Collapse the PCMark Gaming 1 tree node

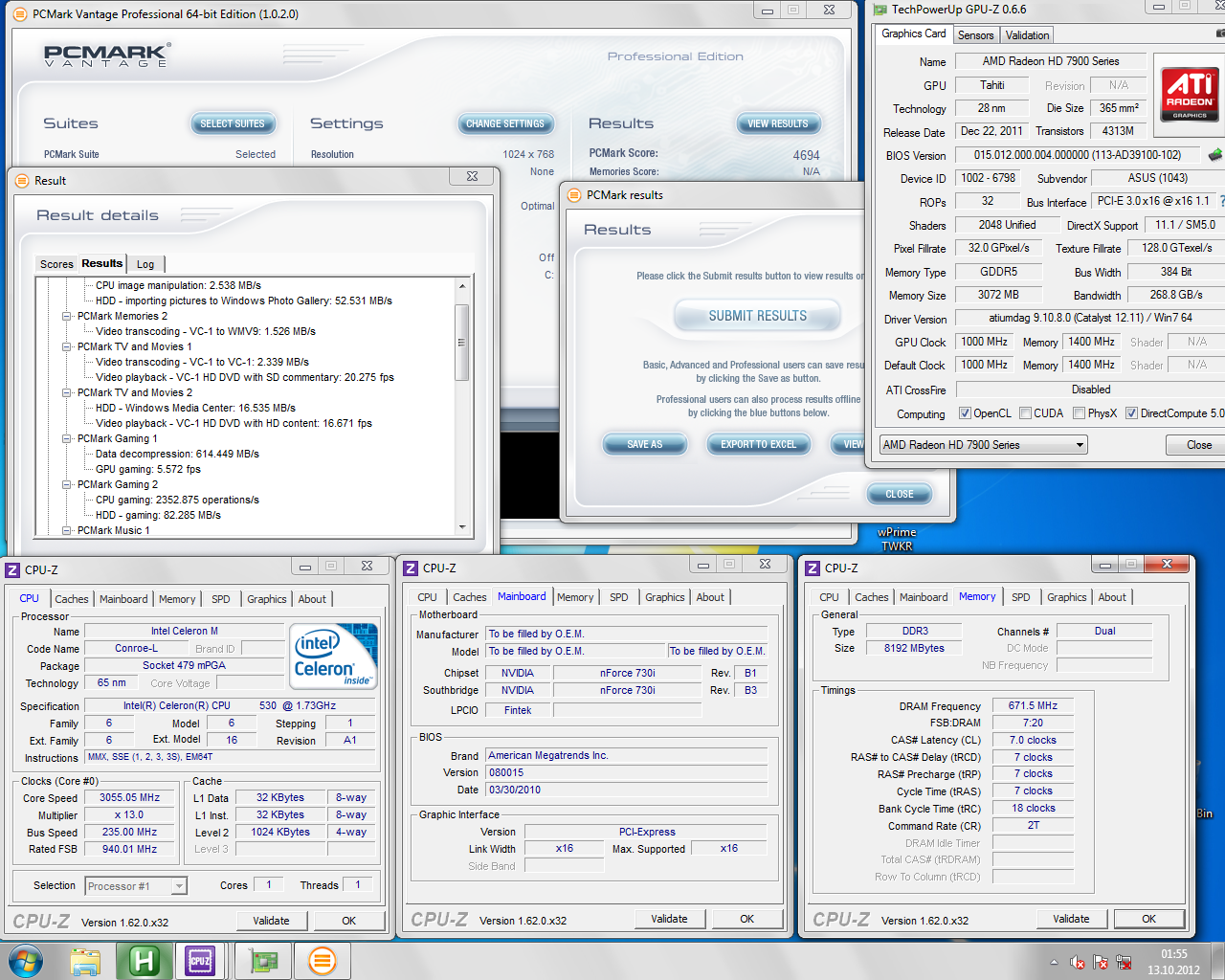pyautogui.click(x=67, y=438)
